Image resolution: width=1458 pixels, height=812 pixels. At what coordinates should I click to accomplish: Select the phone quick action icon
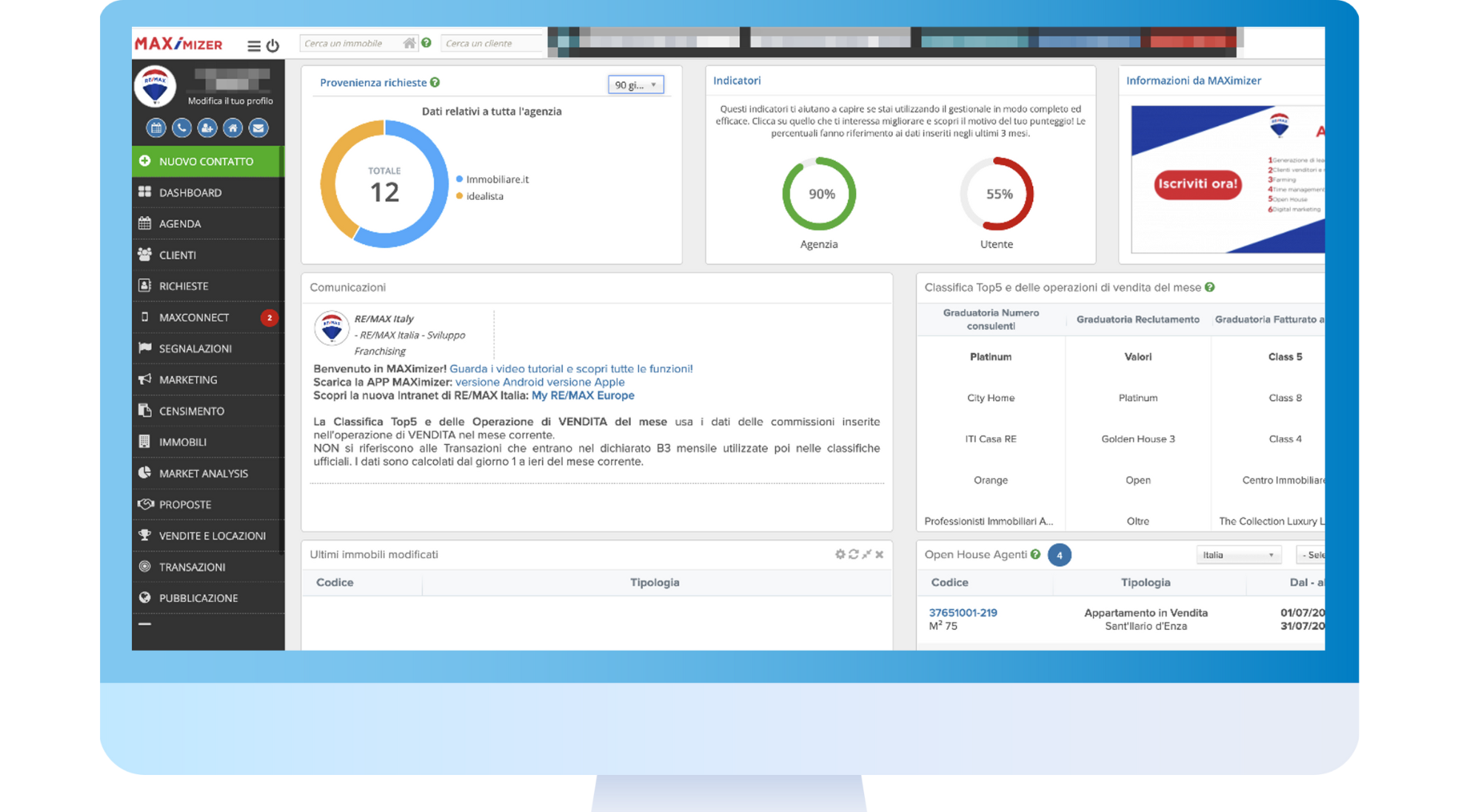tap(181, 127)
